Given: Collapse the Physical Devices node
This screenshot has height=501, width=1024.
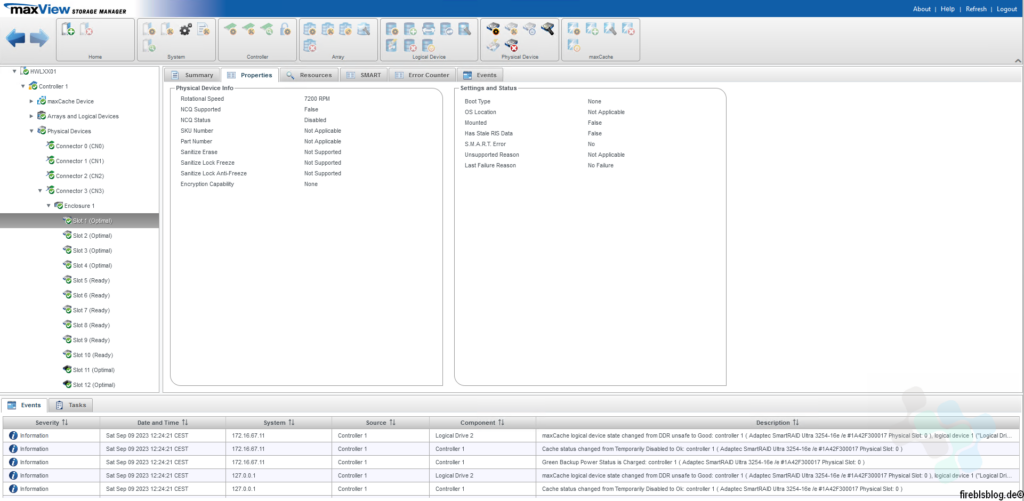Looking at the screenshot, I should coord(31,131).
